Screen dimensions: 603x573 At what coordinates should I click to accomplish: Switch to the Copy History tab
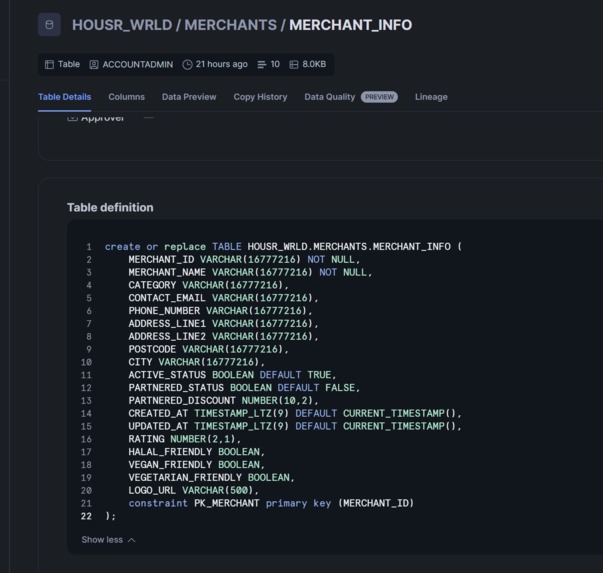tap(260, 97)
